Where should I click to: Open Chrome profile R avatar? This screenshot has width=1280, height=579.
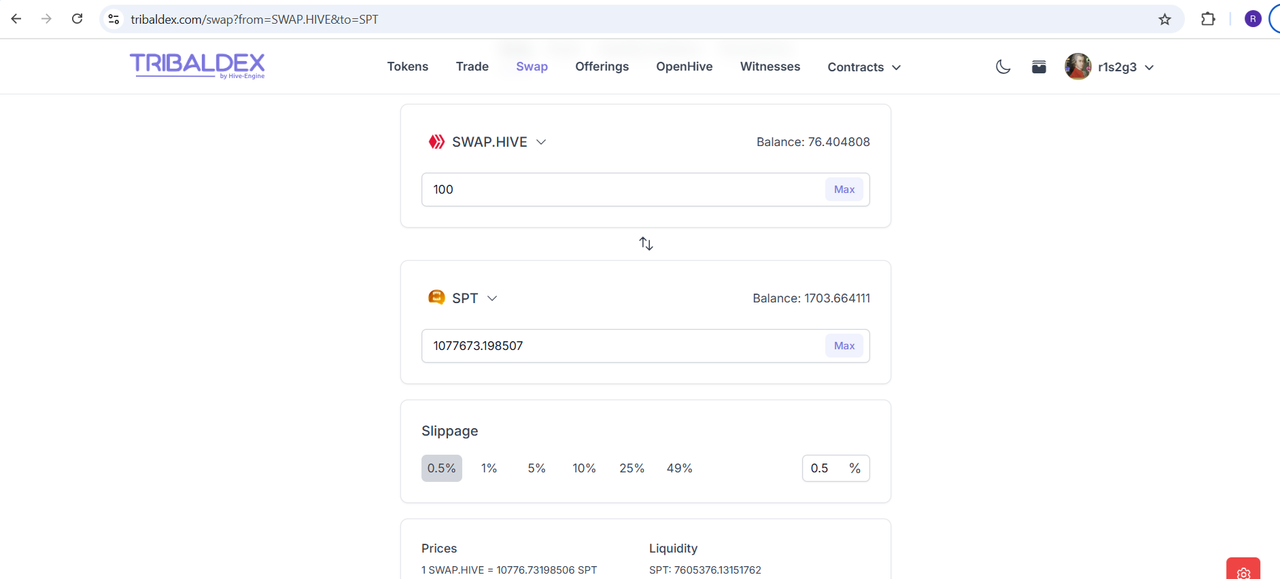coord(1253,19)
